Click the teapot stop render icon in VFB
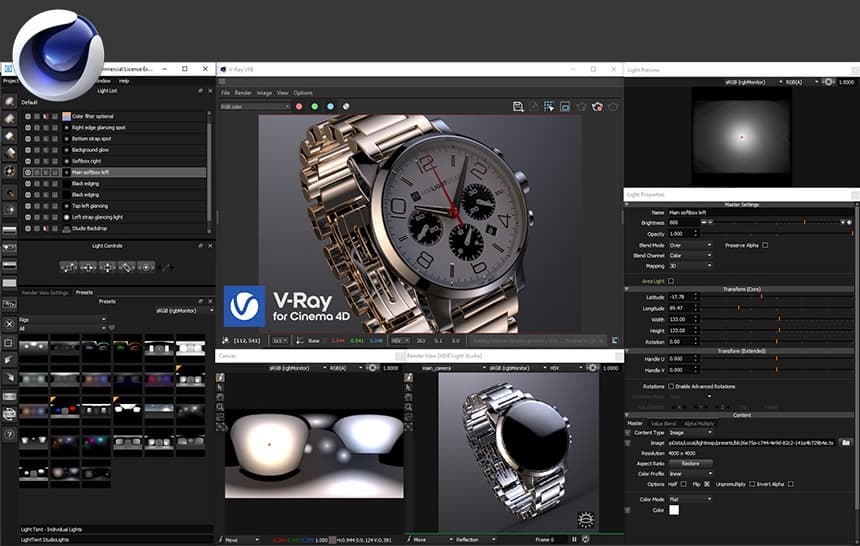The height and width of the screenshot is (546, 860). (597, 106)
